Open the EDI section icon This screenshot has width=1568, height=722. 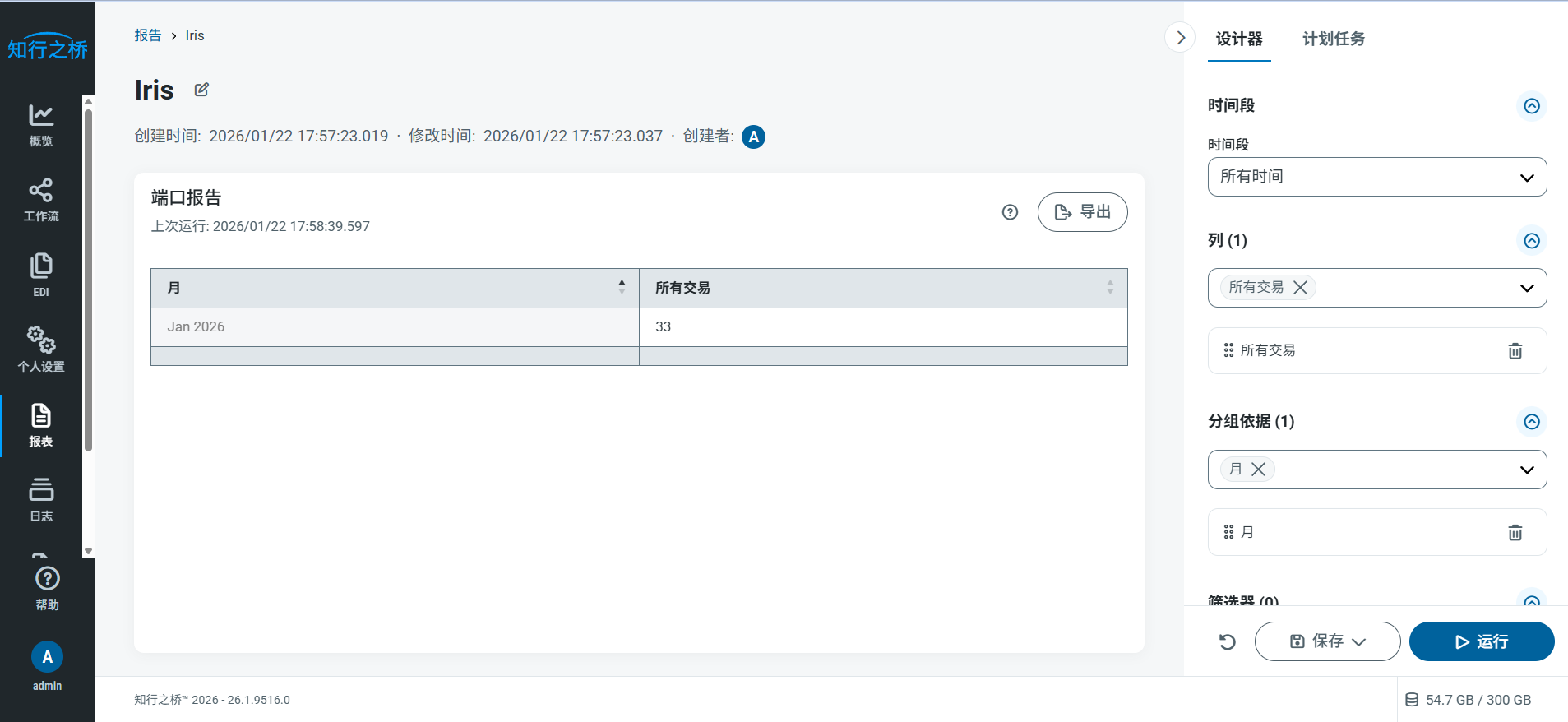pos(41,275)
